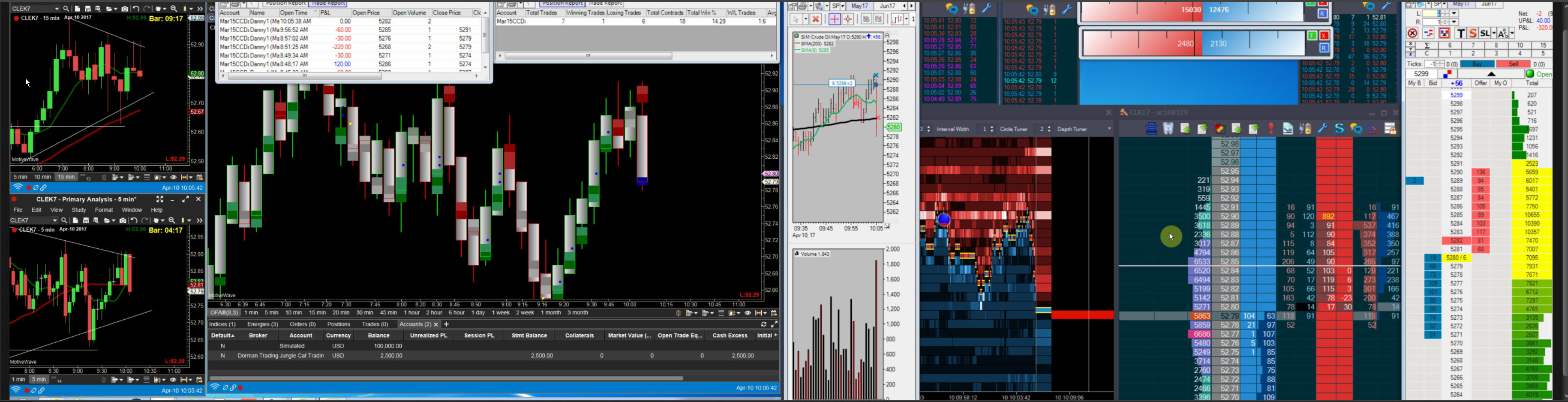This screenshot has height=402, width=1568.
Task: Open the Format menu in Primary Analysis window
Action: pos(104,210)
